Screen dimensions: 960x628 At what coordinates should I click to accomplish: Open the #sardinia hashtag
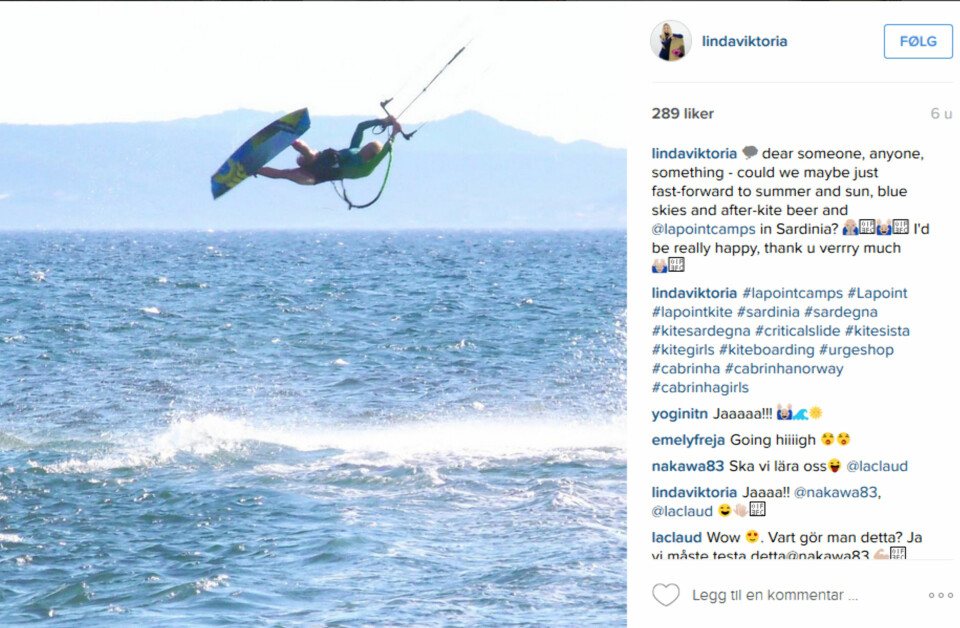[768, 312]
